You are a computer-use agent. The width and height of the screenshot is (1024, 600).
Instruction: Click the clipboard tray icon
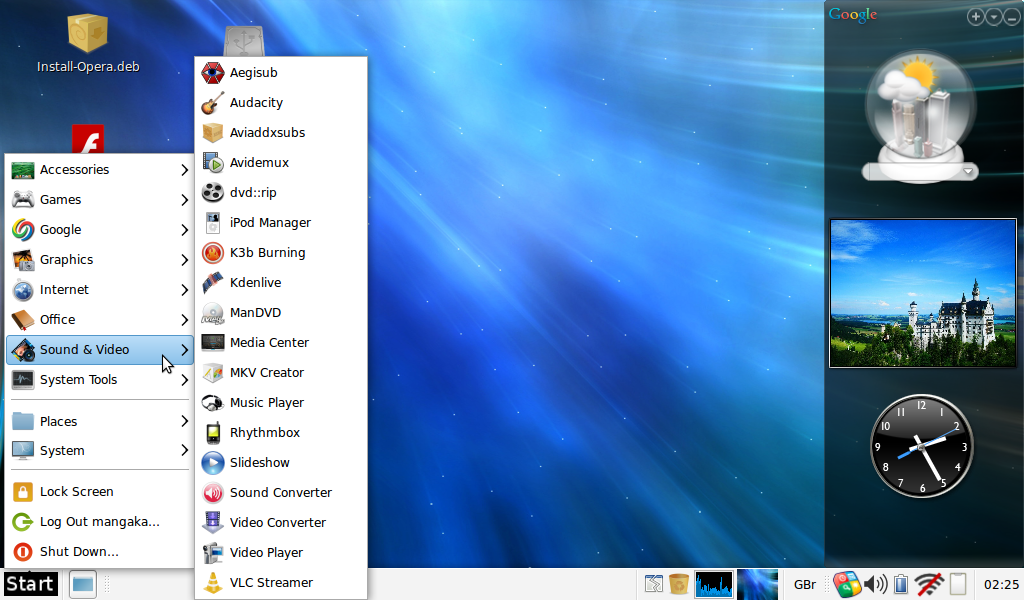[957, 584]
